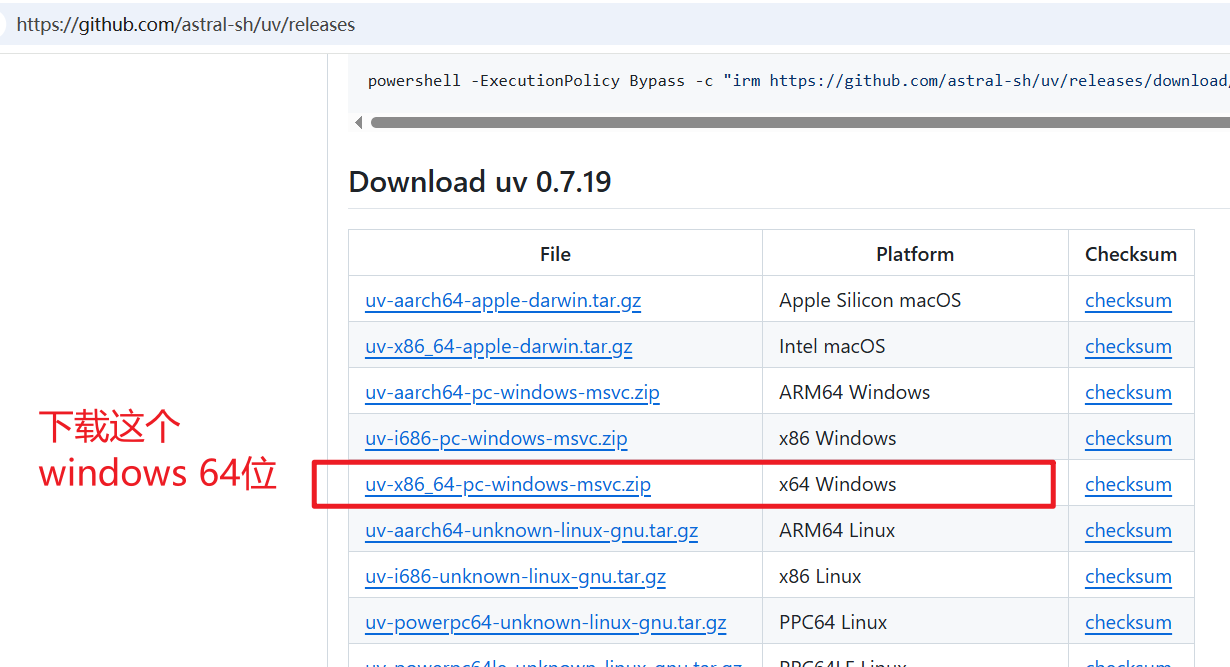Click the horizontal scrollbar under the PowerShell command

800,123
